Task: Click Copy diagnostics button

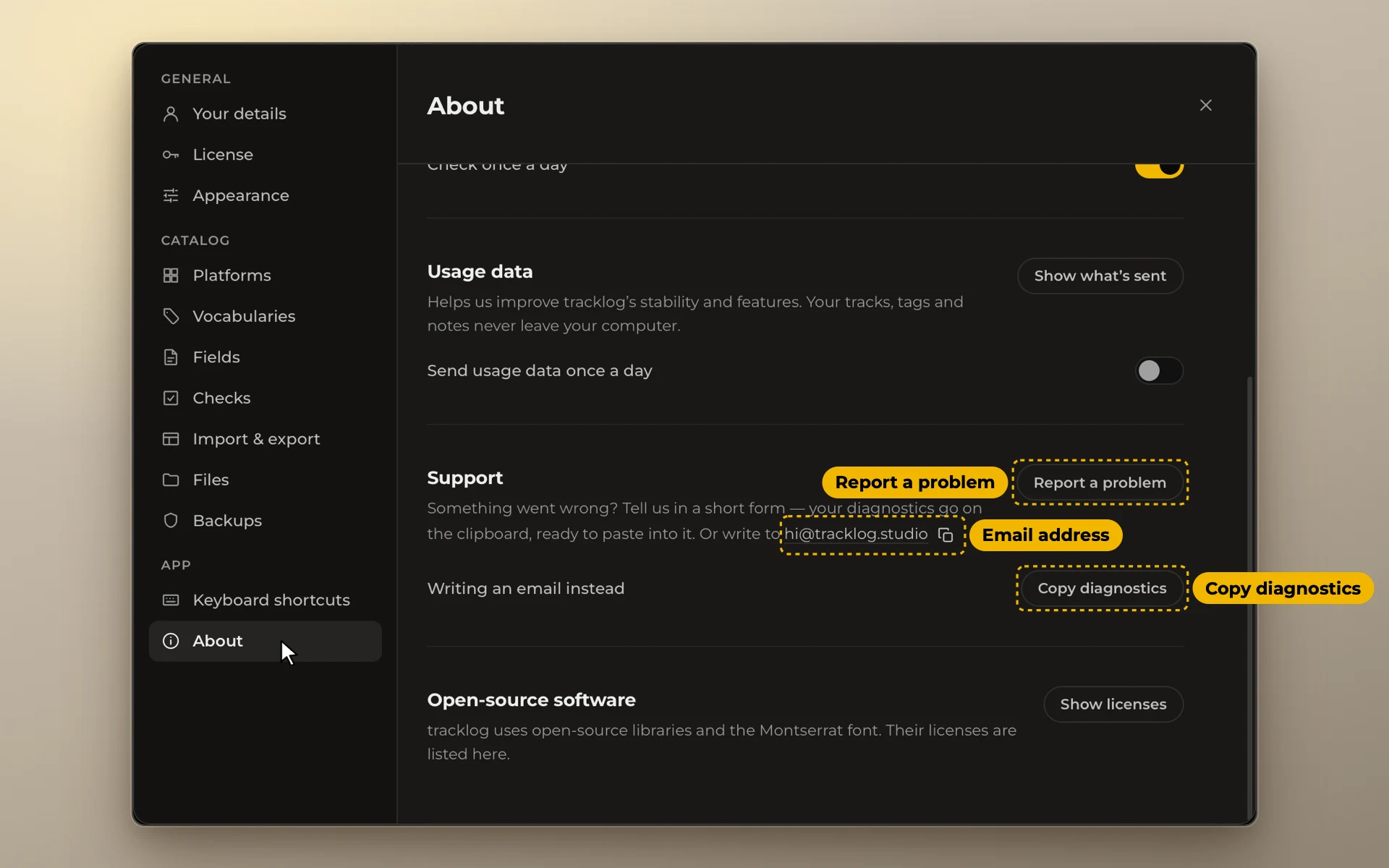Action: 1102,588
